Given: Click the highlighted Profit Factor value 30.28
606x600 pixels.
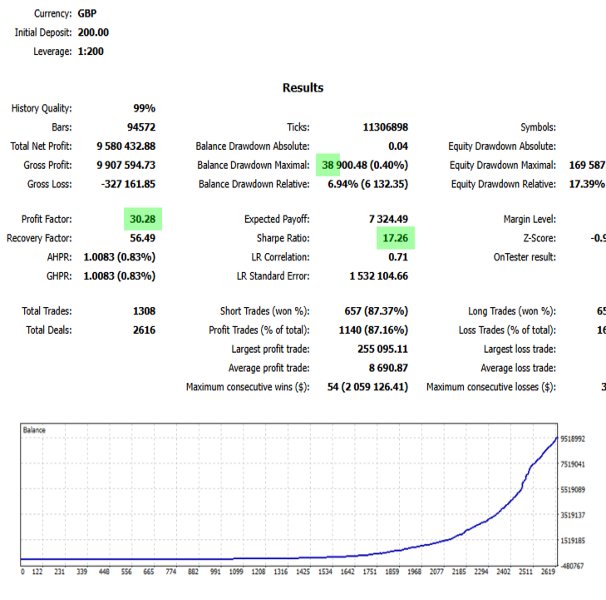Looking at the screenshot, I should click(143, 219).
